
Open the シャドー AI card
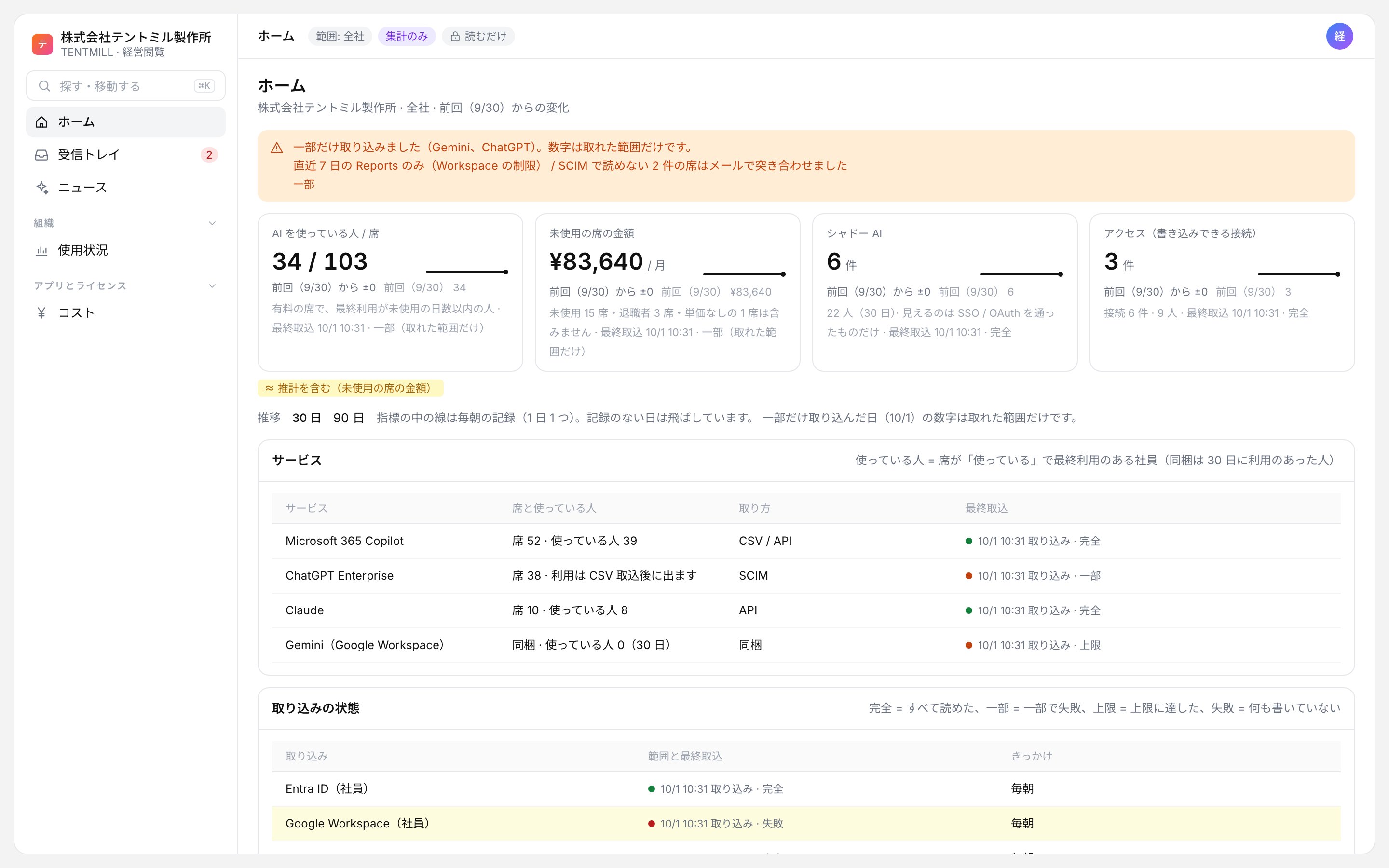click(x=945, y=292)
